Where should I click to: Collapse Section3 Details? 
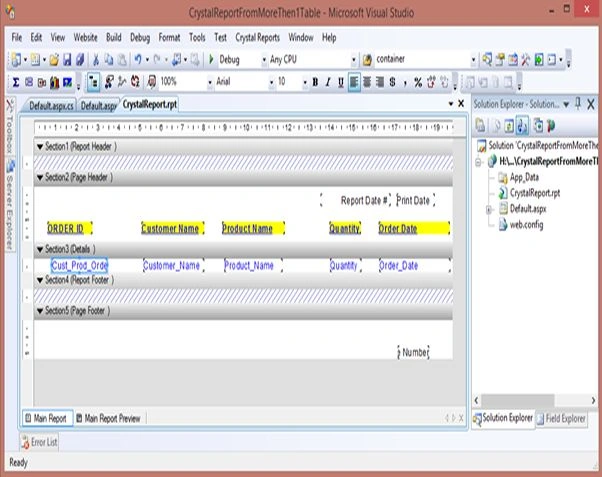[x=40, y=249]
